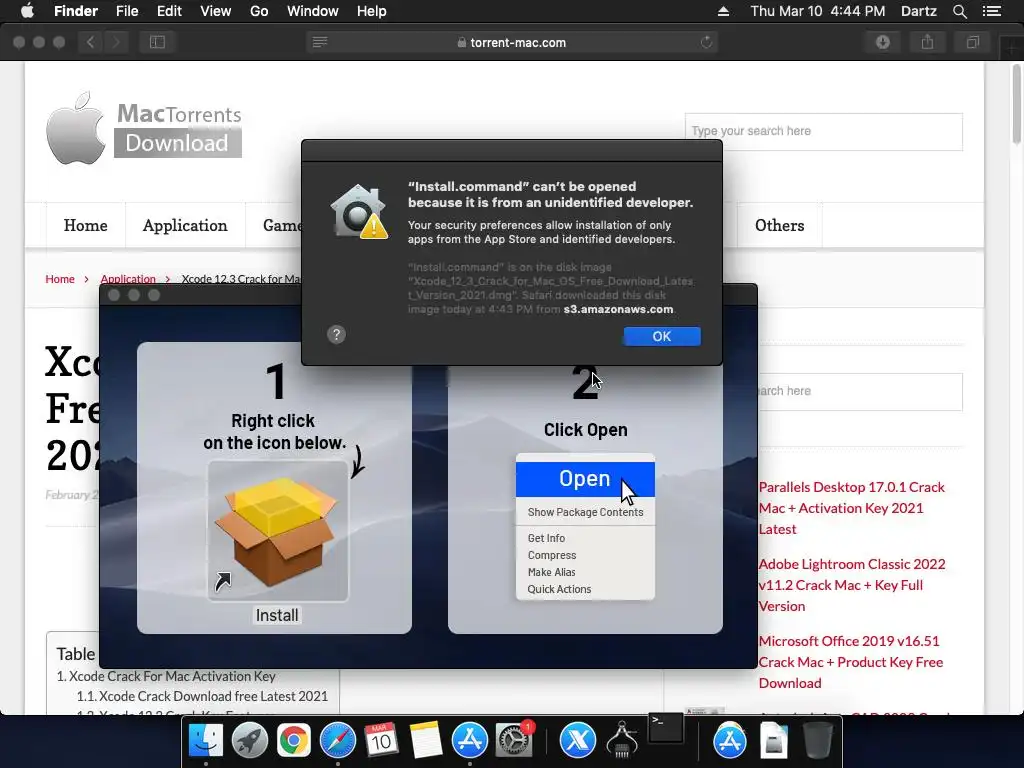Image resolution: width=1024 pixels, height=768 pixels.
Task: Open Microsoft Office 2019 v16.51 link
Action: [850, 662]
